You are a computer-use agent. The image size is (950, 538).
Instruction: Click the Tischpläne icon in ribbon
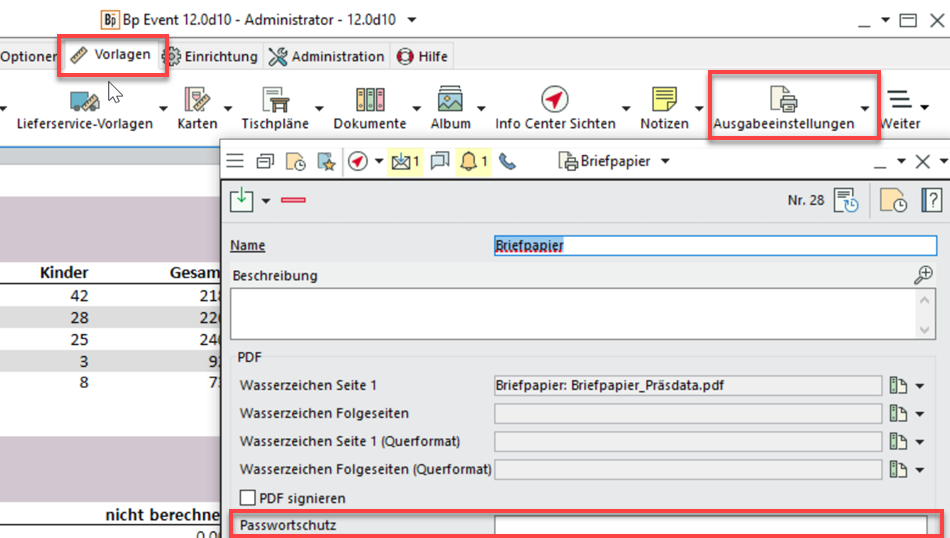coord(275,101)
